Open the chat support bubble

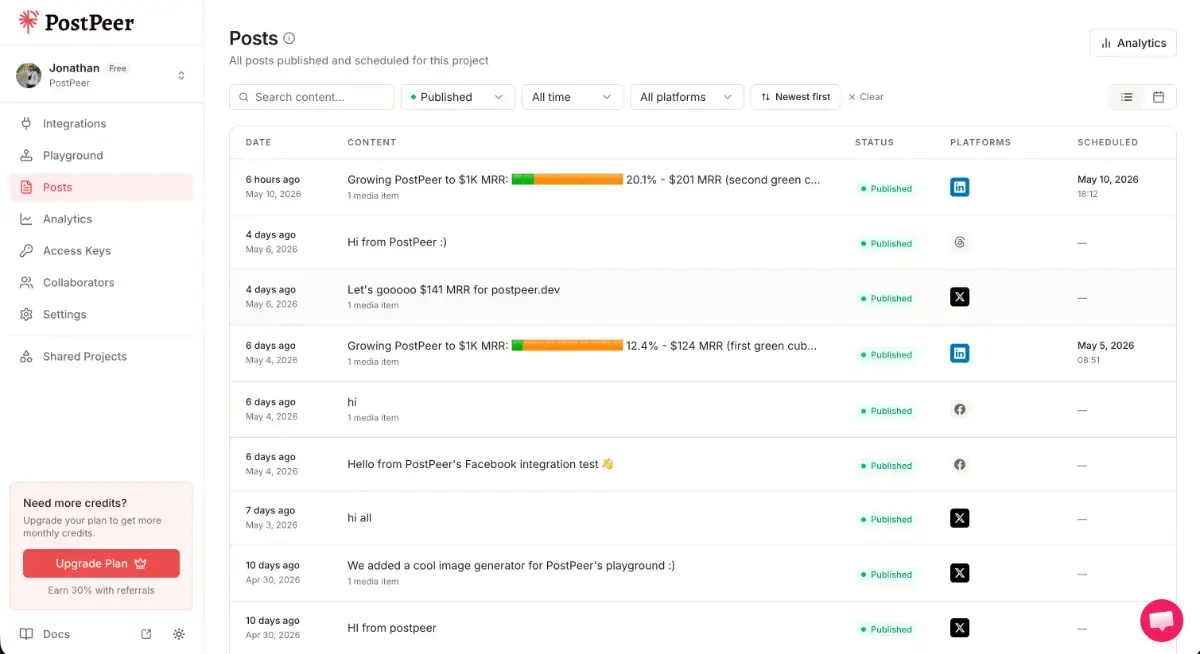tap(1161, 621)
